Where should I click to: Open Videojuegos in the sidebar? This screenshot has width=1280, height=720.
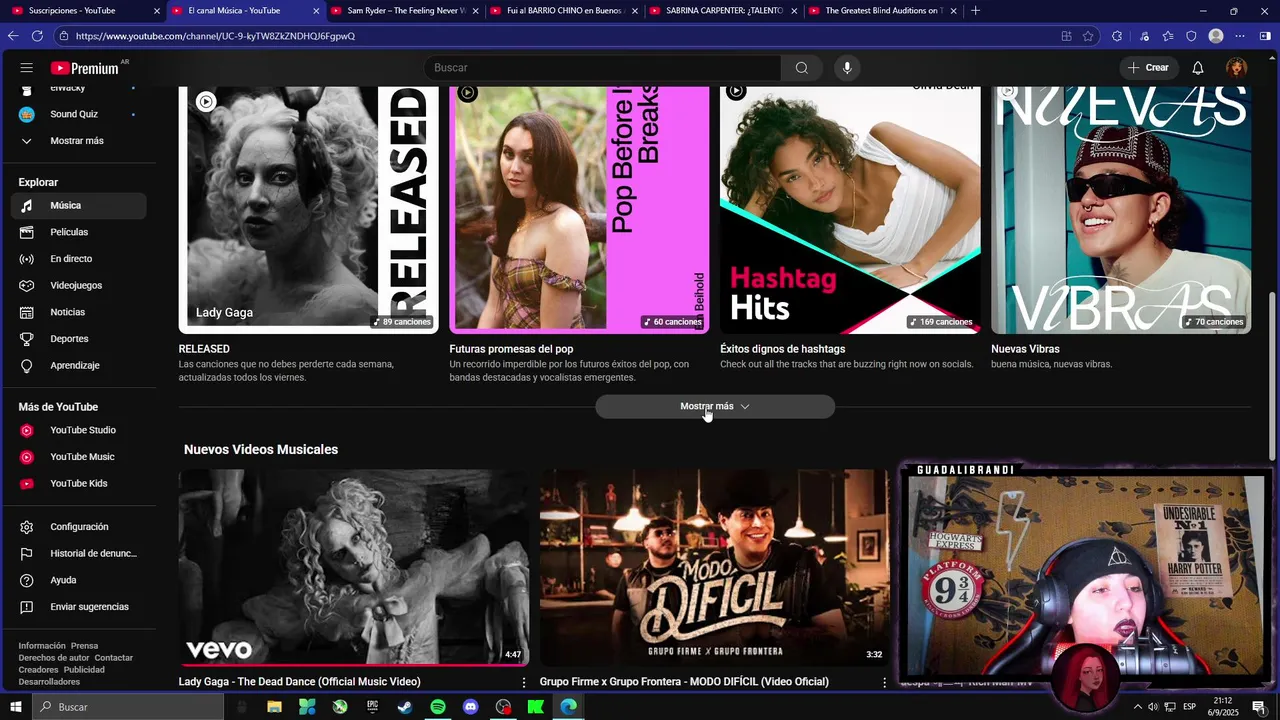(x=78, y=286)
